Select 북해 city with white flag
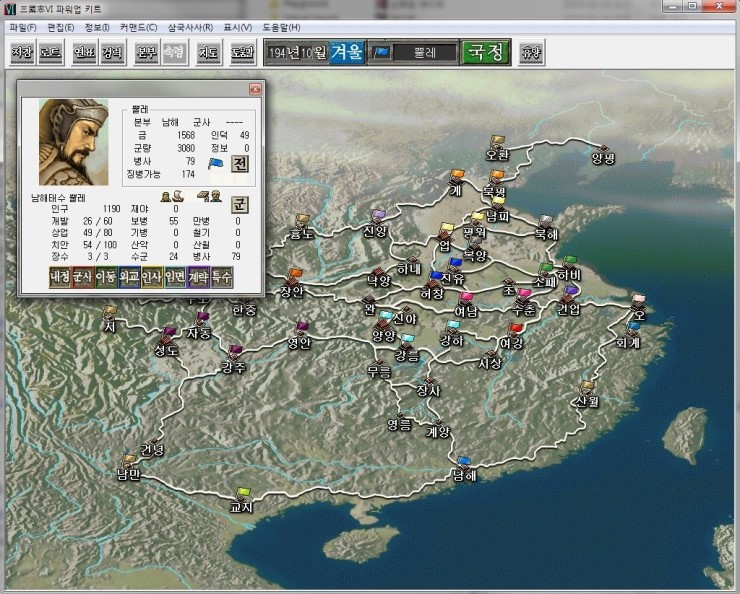Viewport: 740px width, 594px height. (x=546, y=228)
